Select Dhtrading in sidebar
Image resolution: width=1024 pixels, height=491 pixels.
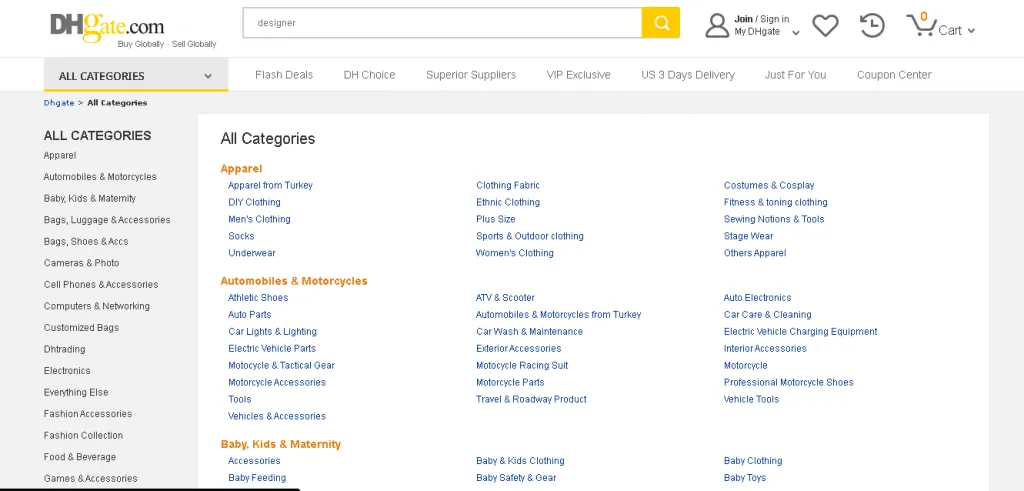[65, 349]
